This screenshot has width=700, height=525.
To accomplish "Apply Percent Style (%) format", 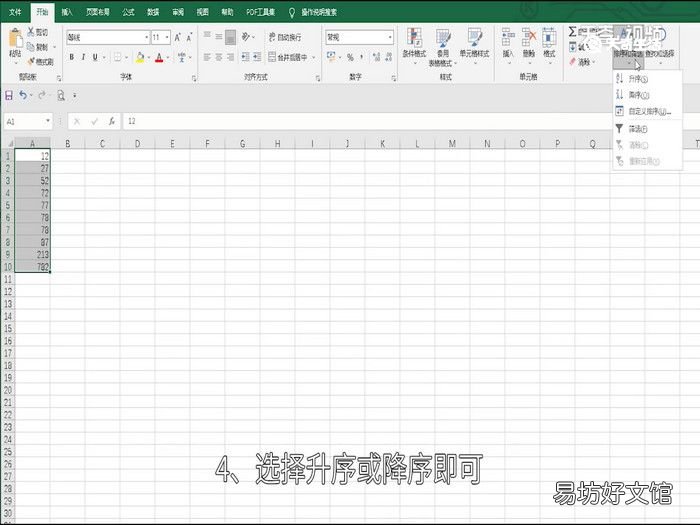I will point(350,57).
